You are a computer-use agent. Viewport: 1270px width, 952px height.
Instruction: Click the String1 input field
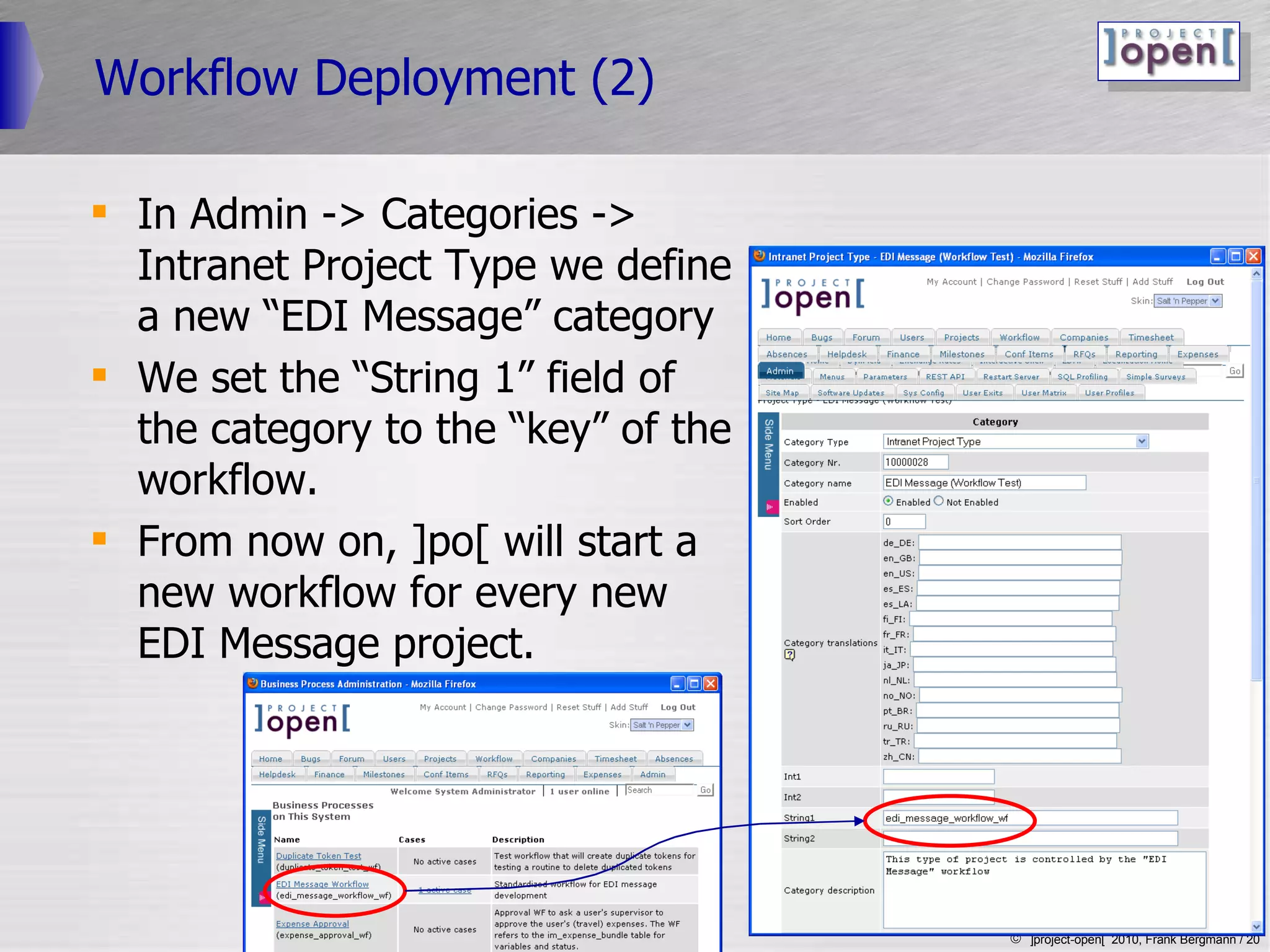coord(1030,818)
